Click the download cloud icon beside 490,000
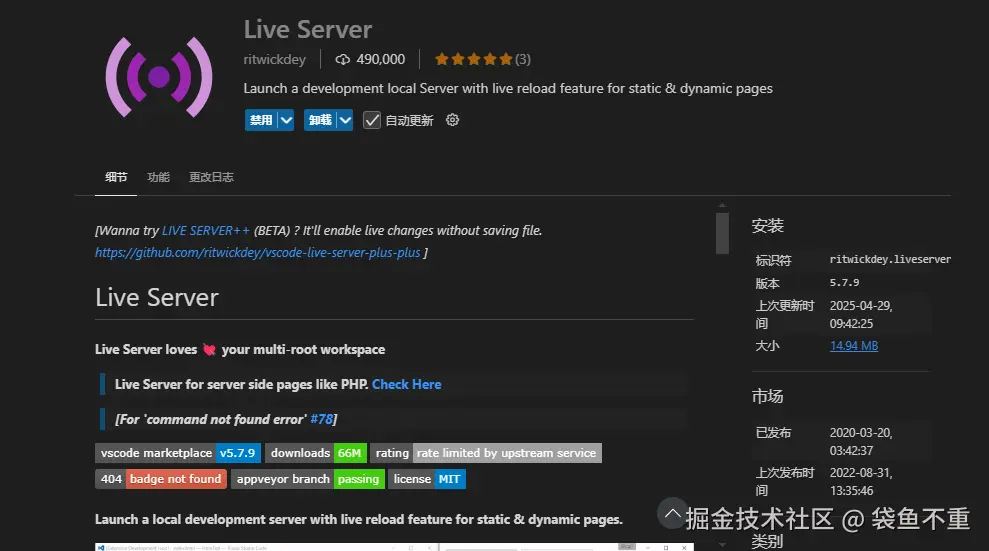This screenshot has height=551, width=989. [342, 59]
